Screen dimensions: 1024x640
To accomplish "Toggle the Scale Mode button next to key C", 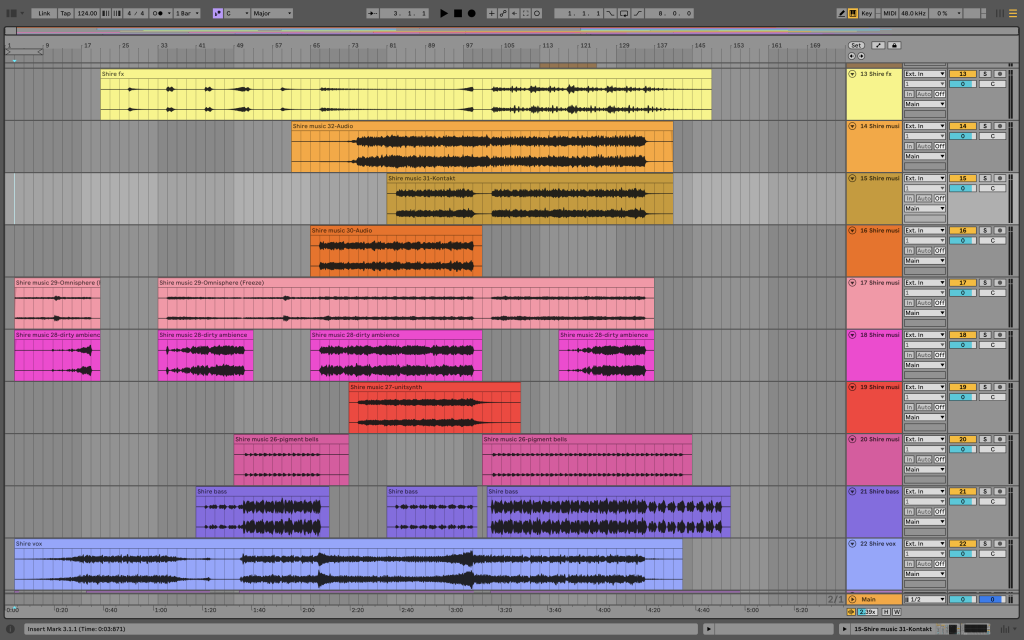I will coord(218,13).
